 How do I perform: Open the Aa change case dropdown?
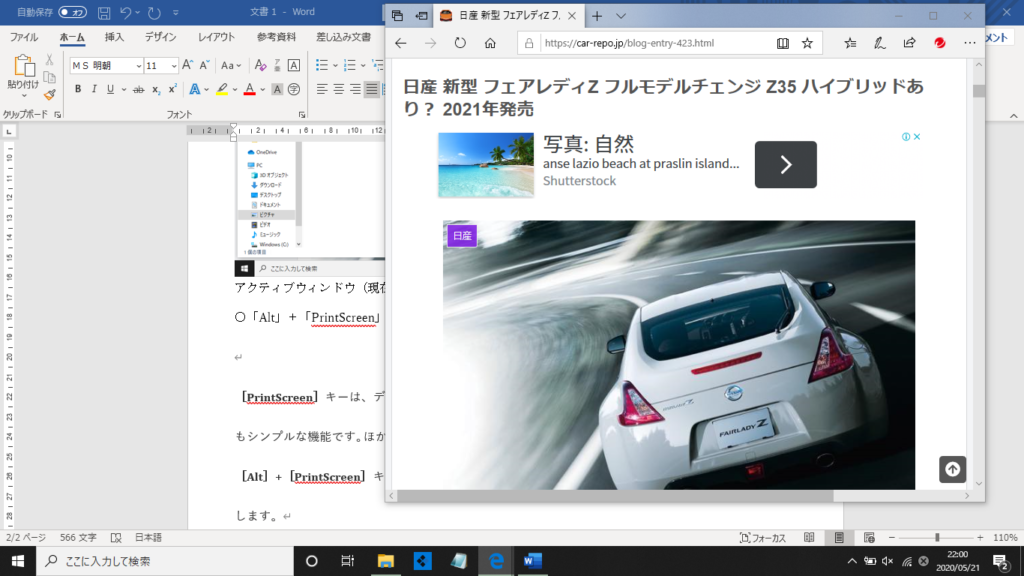click(x=231, y=65)
